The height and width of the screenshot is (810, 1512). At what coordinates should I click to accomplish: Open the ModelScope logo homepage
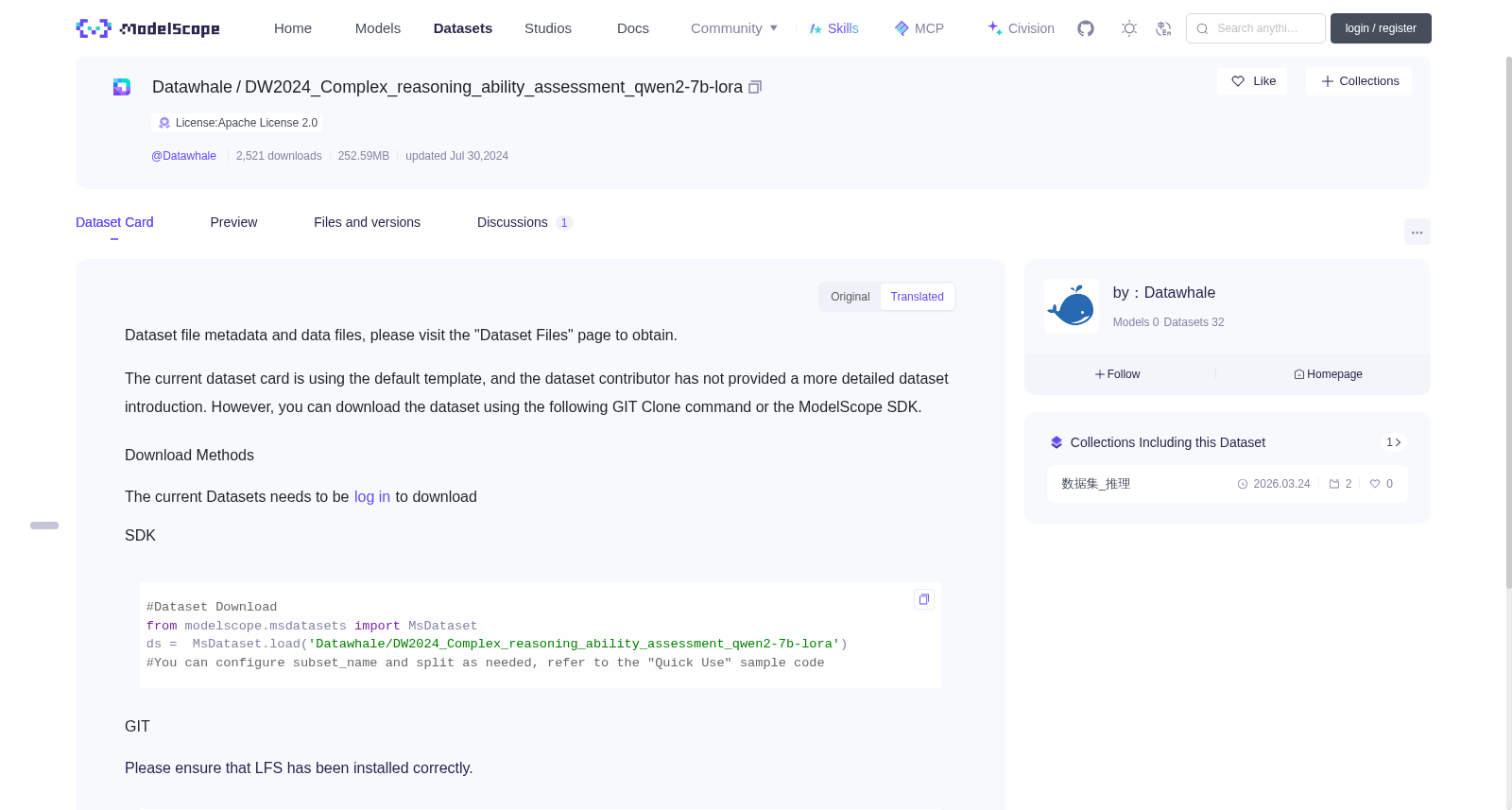pyautogui.click(x=147, y=28)
